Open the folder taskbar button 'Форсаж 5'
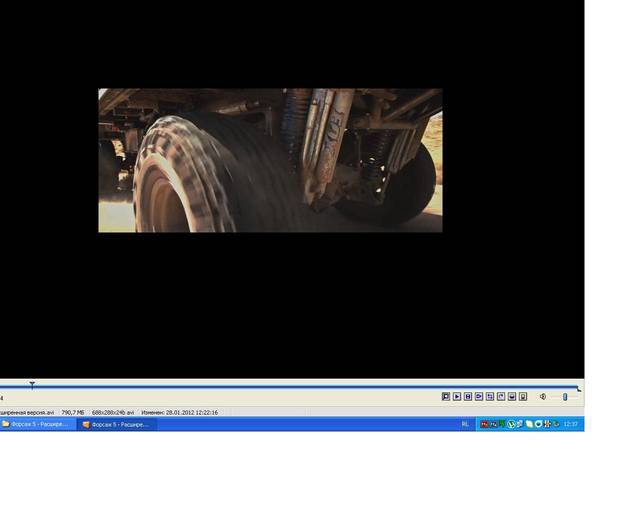The width and height of the screenshot is (640, 512). tap(38, 424)
